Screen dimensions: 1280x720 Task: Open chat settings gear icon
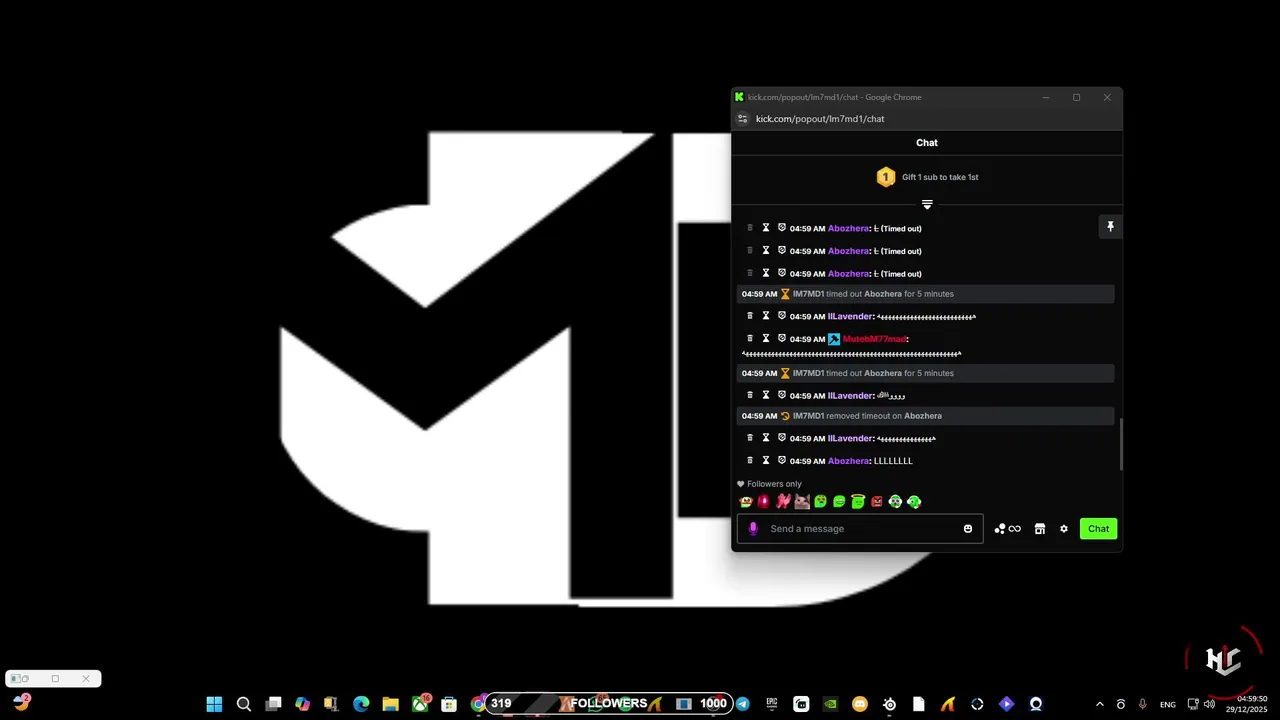1064,529
